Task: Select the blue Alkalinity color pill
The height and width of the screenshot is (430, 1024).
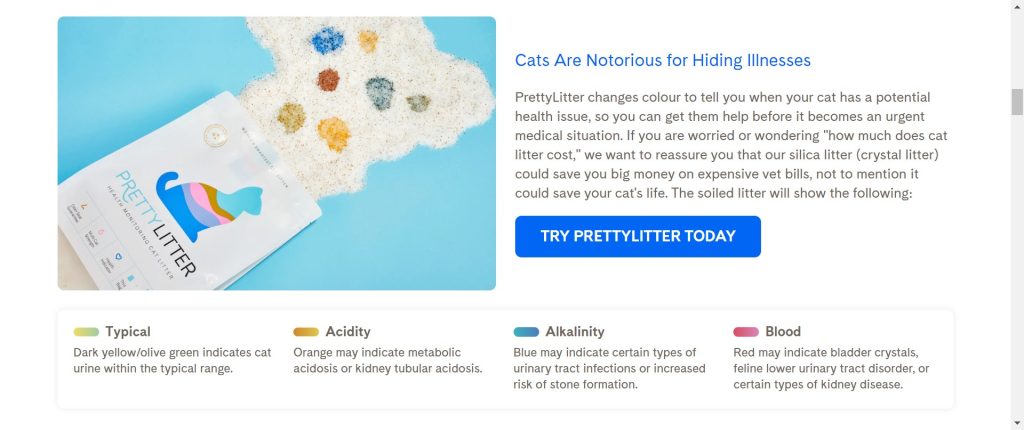Action: click(526, 332)
